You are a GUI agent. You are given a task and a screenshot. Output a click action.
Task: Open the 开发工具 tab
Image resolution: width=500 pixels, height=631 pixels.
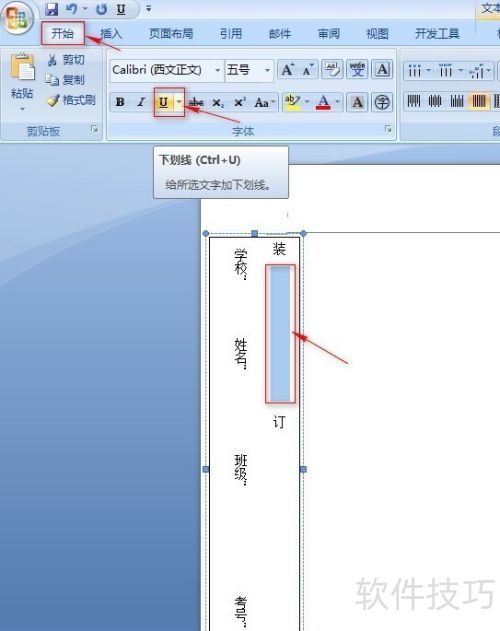437,33
